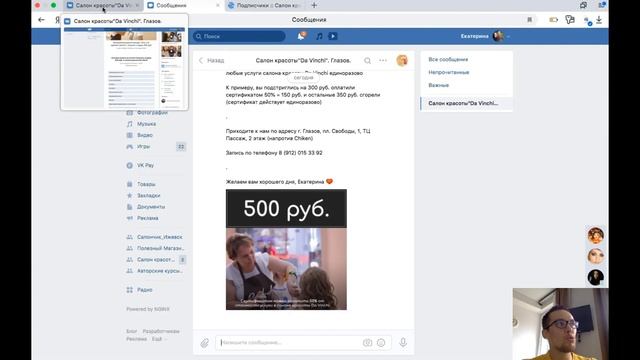The width and height of the screenshot is (640, 360).
Task: Close the Сообщения browser tab
Action: 218,5
